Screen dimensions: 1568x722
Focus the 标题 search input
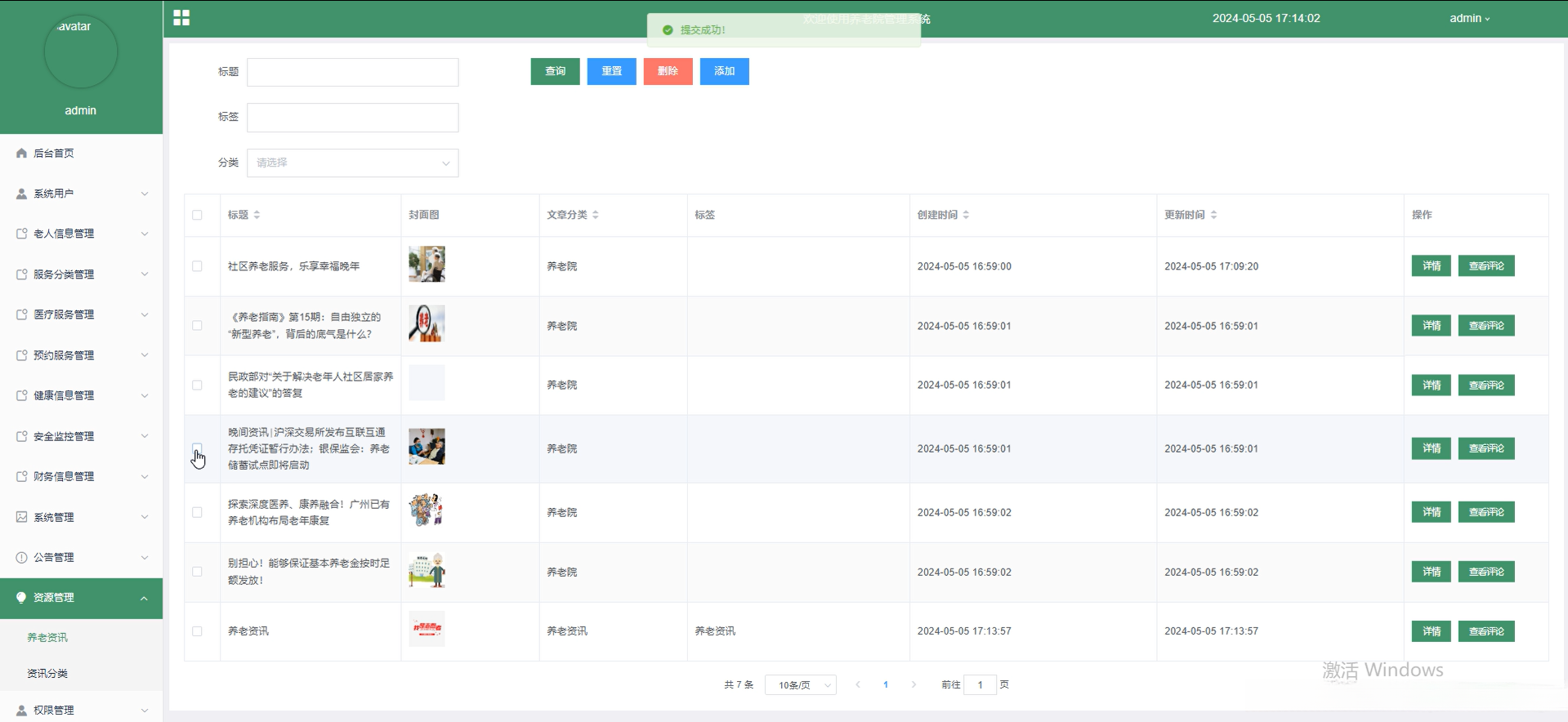click(x=353, y=72)
